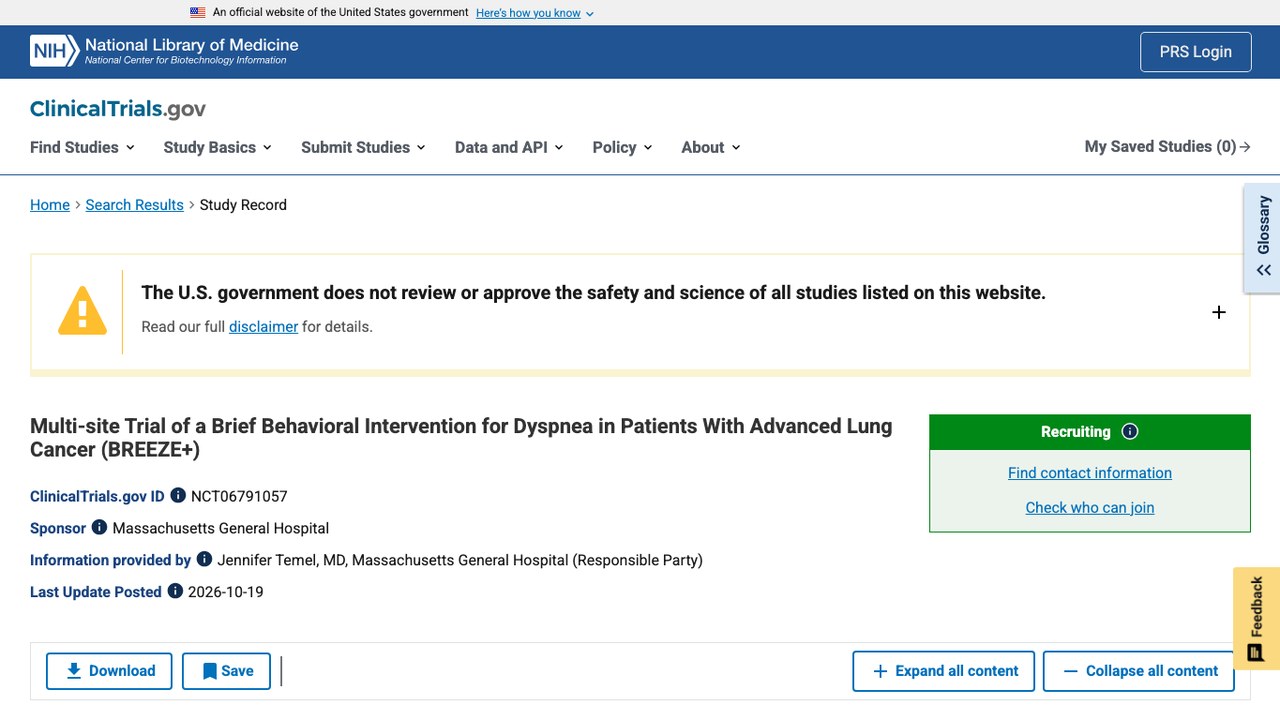Click the NIH National Library of Medicine logo

tap(164, 51)
